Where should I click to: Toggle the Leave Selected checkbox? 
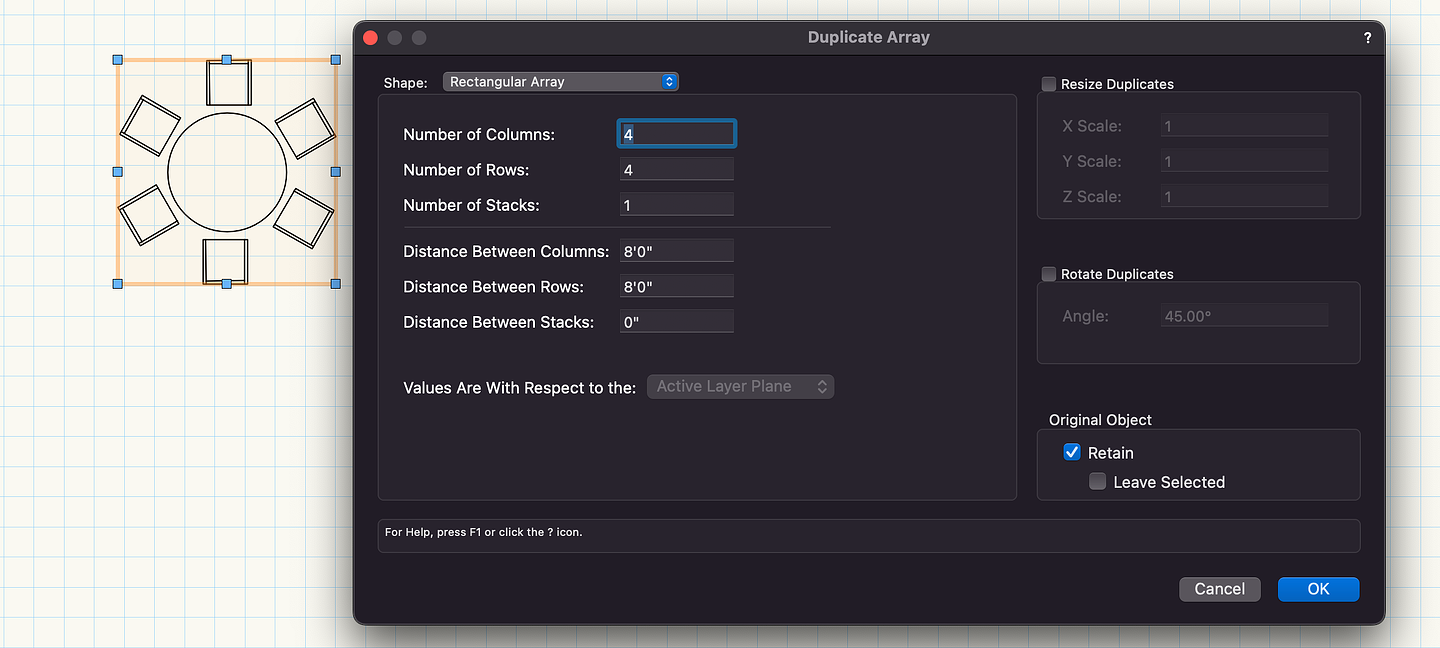(x=1098, y=482)
